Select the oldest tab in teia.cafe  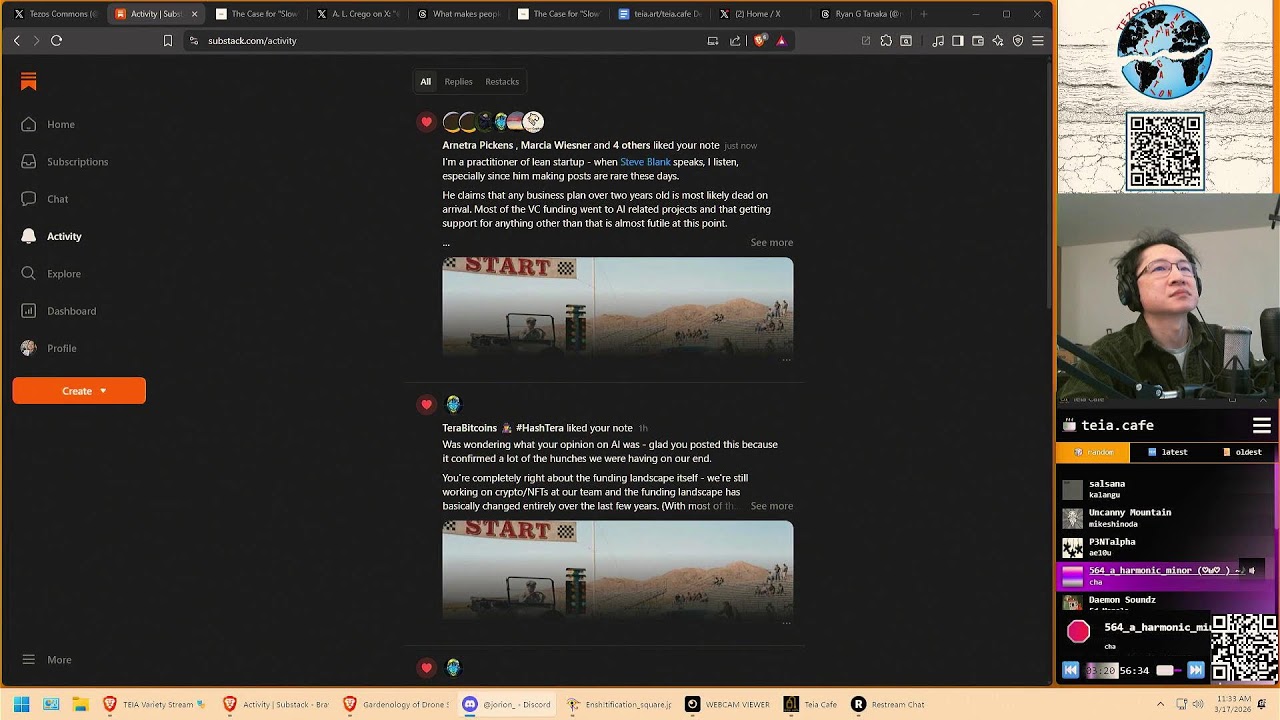pos(1241,452)
